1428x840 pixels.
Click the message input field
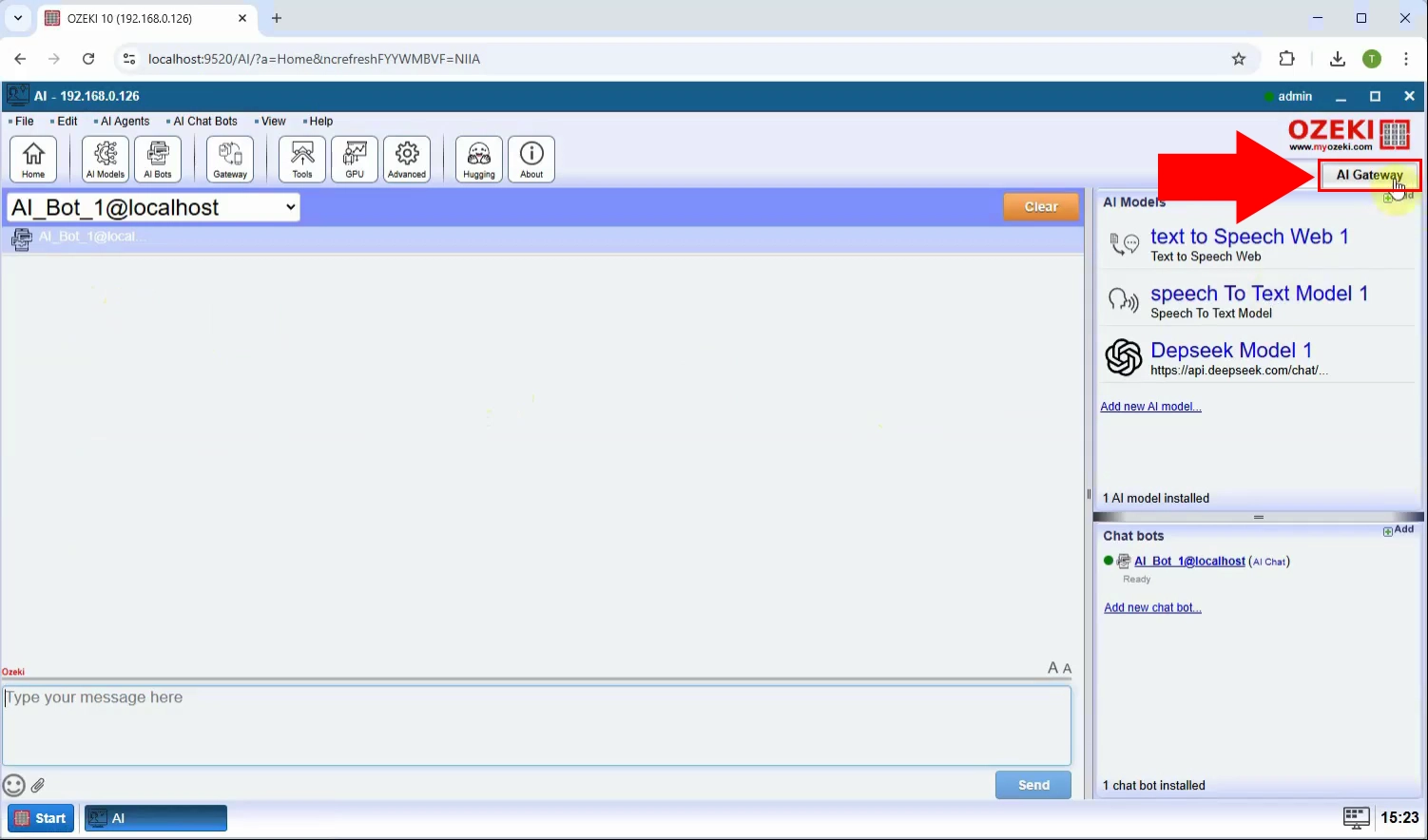pyautogui.click(x=536, y=726)
